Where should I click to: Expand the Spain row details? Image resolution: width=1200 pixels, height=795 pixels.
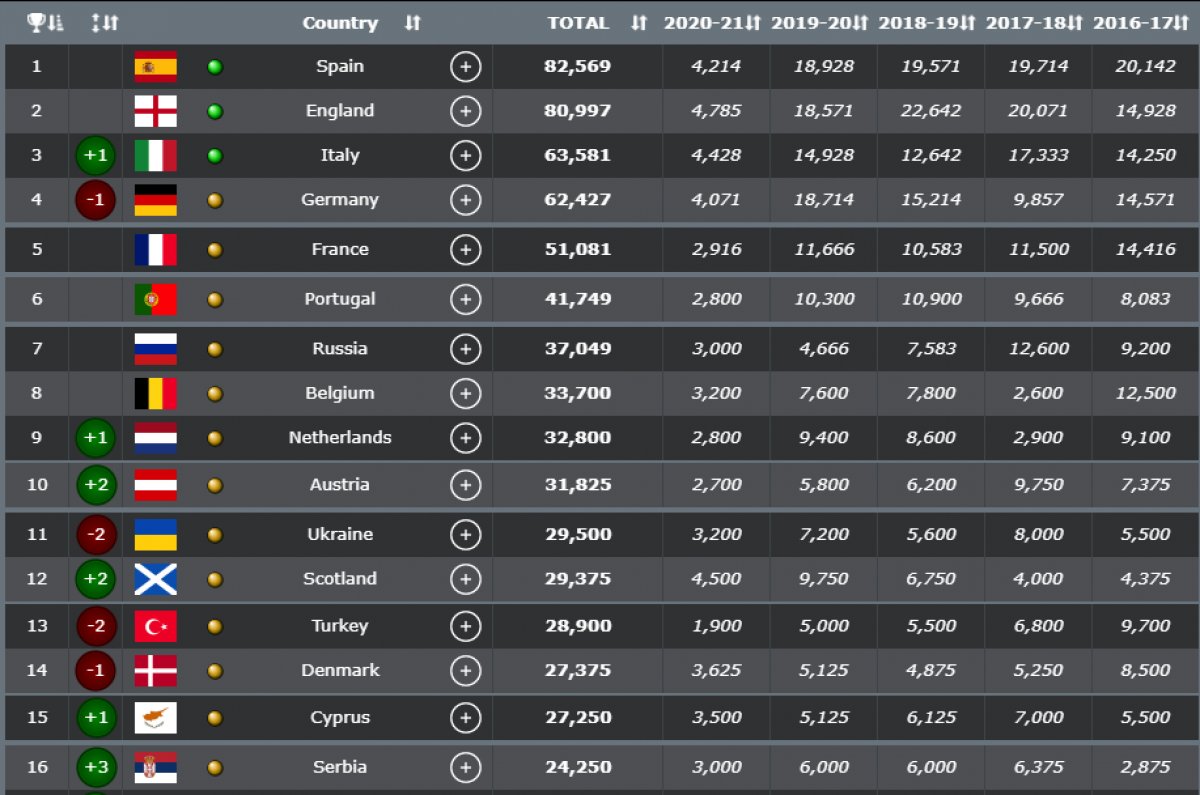[465, 67]
